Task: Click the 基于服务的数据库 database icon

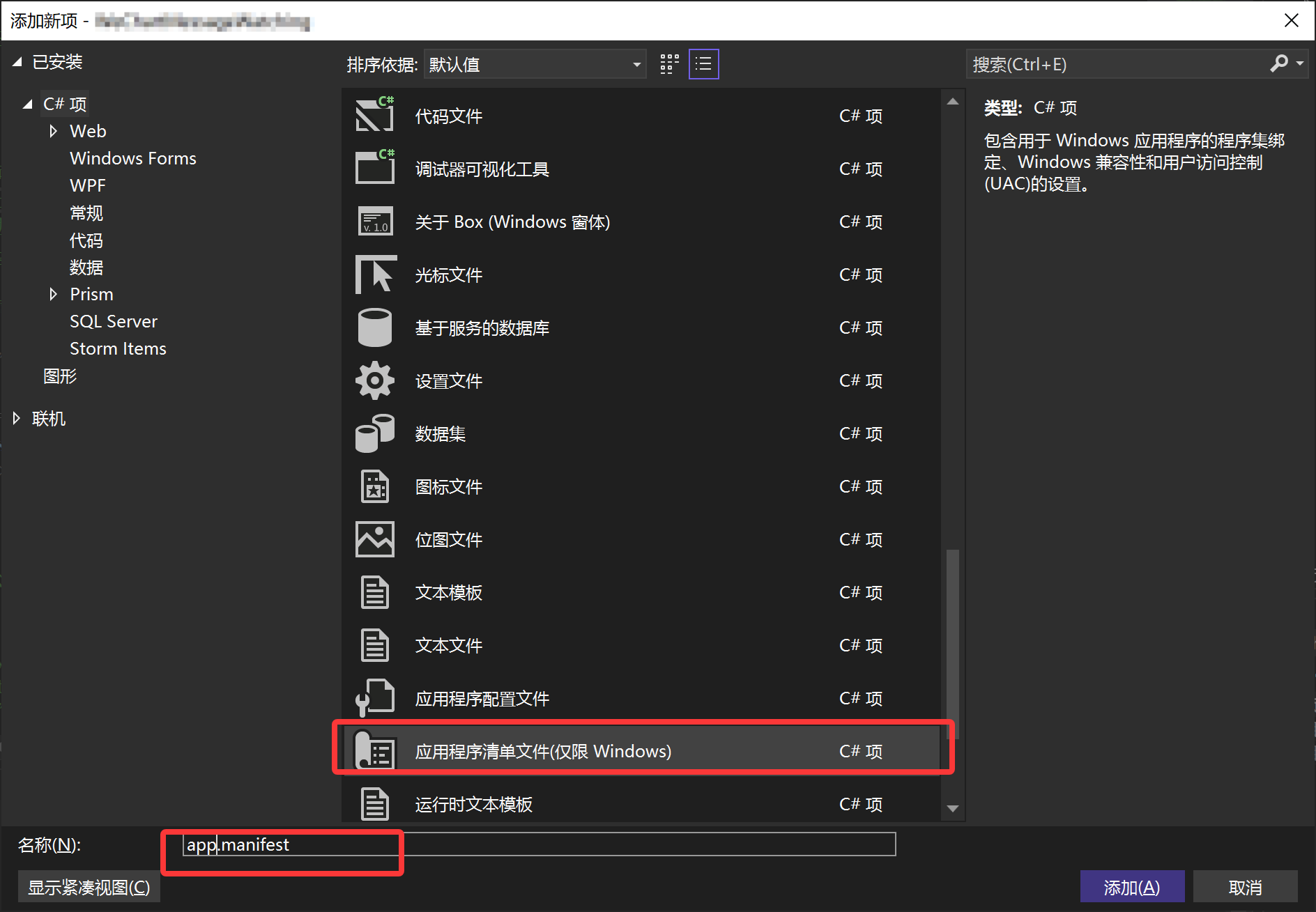Action: click(x=375, y=327)
